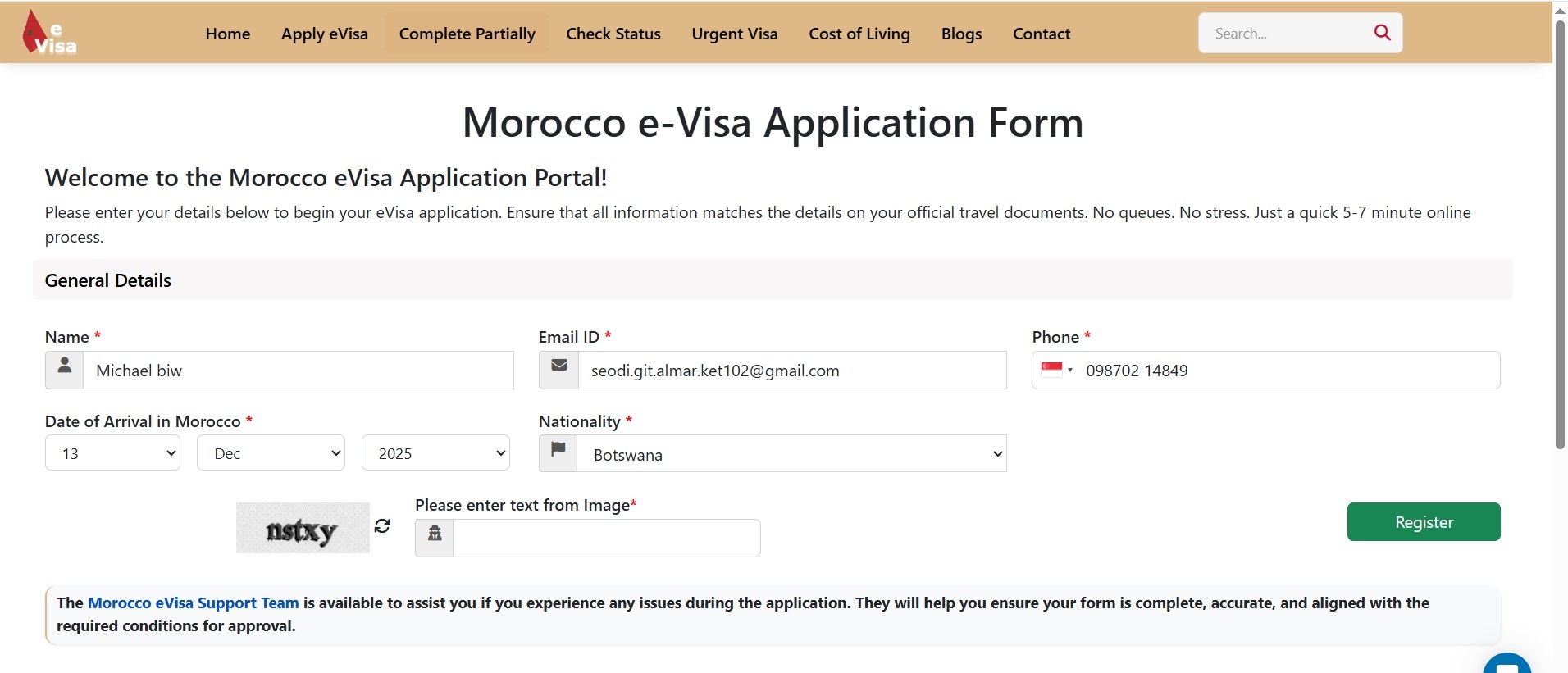The width and height of the screenshot is (1568, 673).
Task: Open the chat bubble widget
Action: [1506, 666]
